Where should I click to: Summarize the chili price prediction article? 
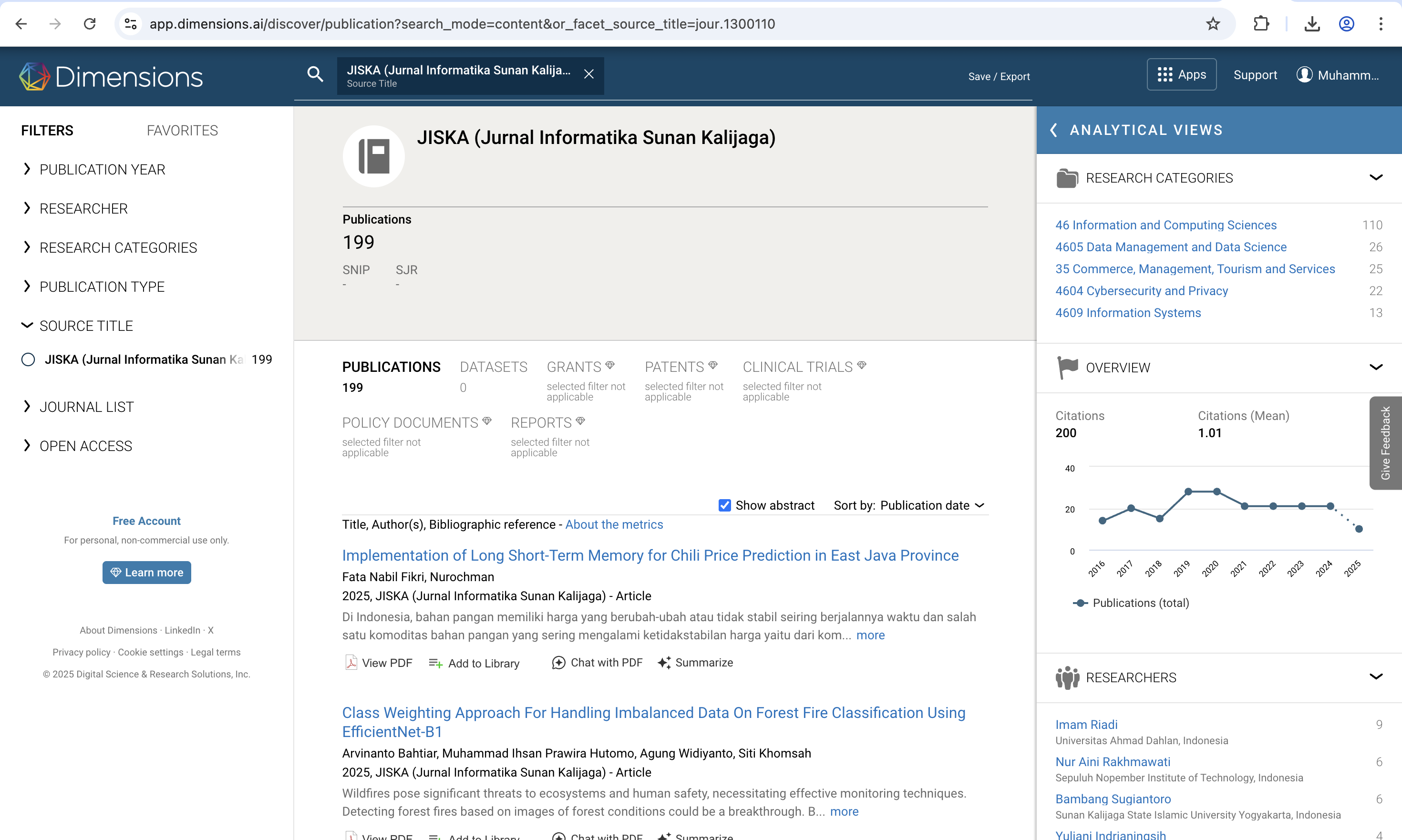tap(695, 662)
